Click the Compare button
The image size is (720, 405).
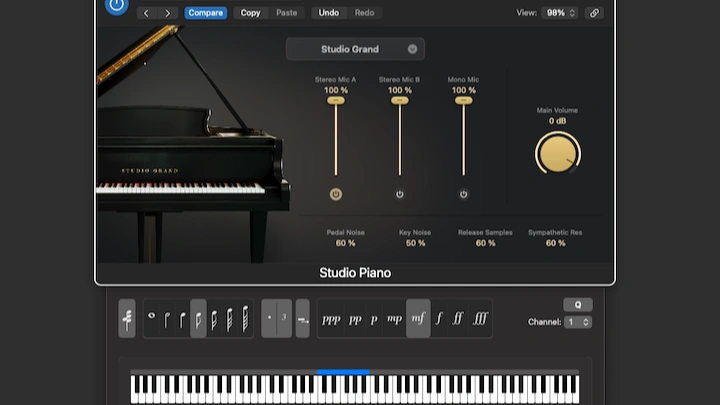click(205, 13)
